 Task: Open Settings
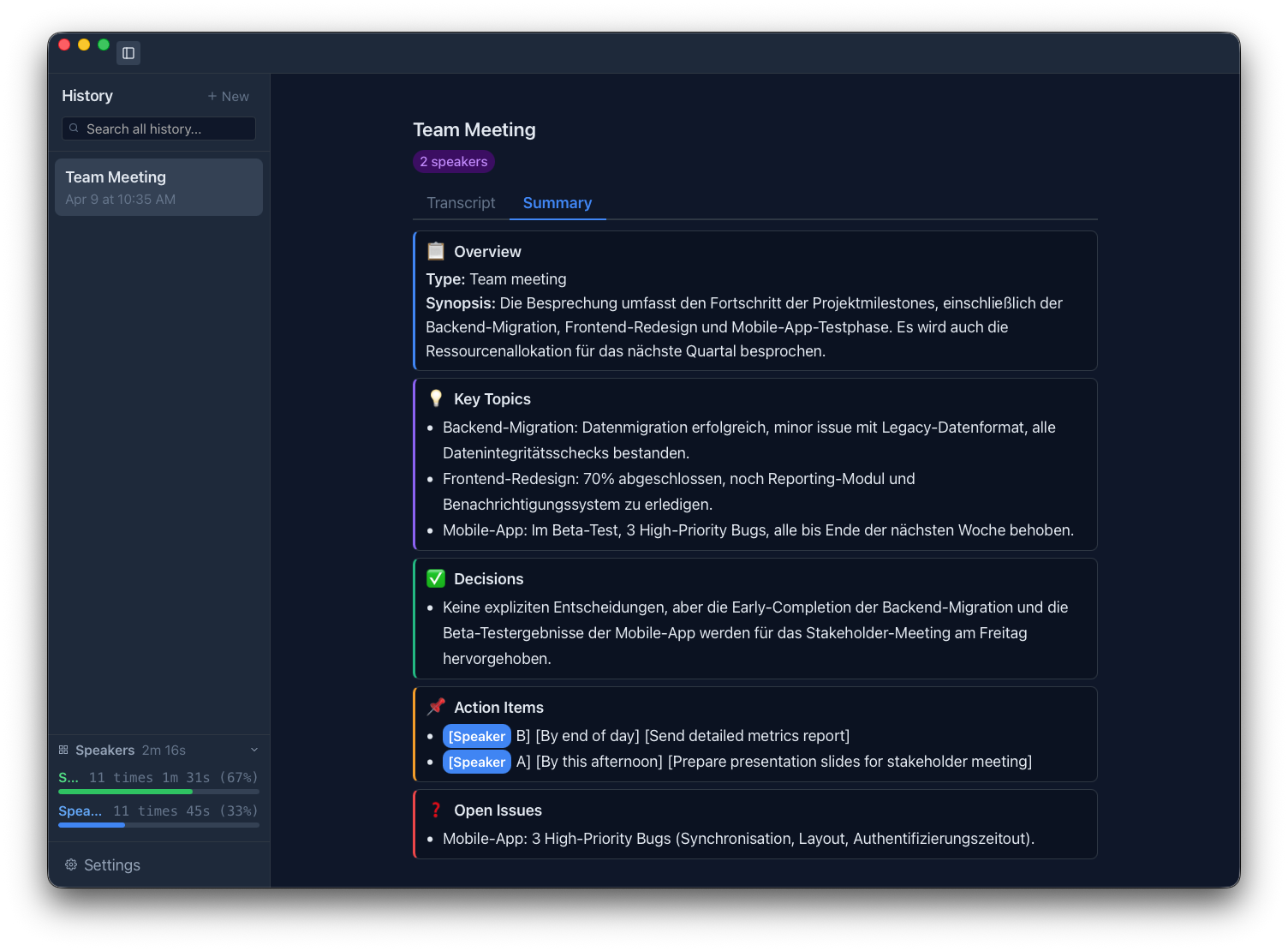(x=103, y=864)
